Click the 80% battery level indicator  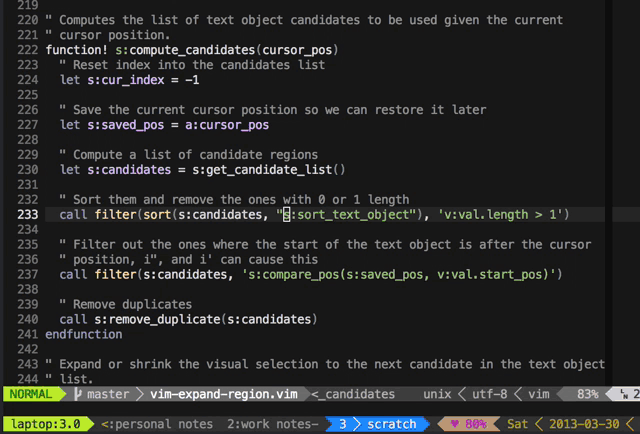[477, 424]
